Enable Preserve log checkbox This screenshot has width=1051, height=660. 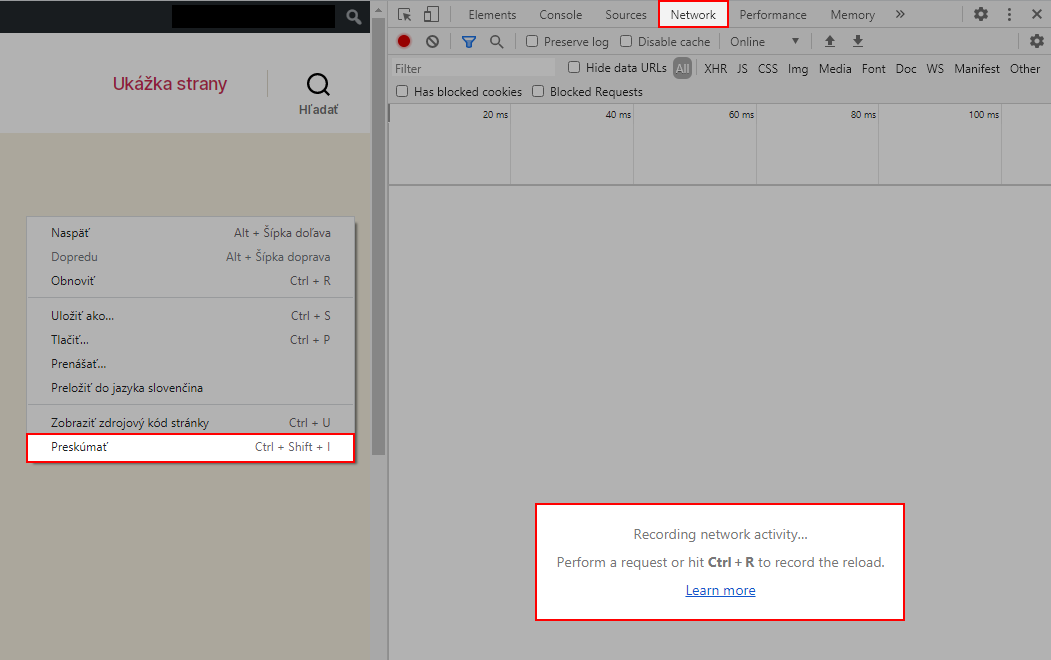pos(532,42)
